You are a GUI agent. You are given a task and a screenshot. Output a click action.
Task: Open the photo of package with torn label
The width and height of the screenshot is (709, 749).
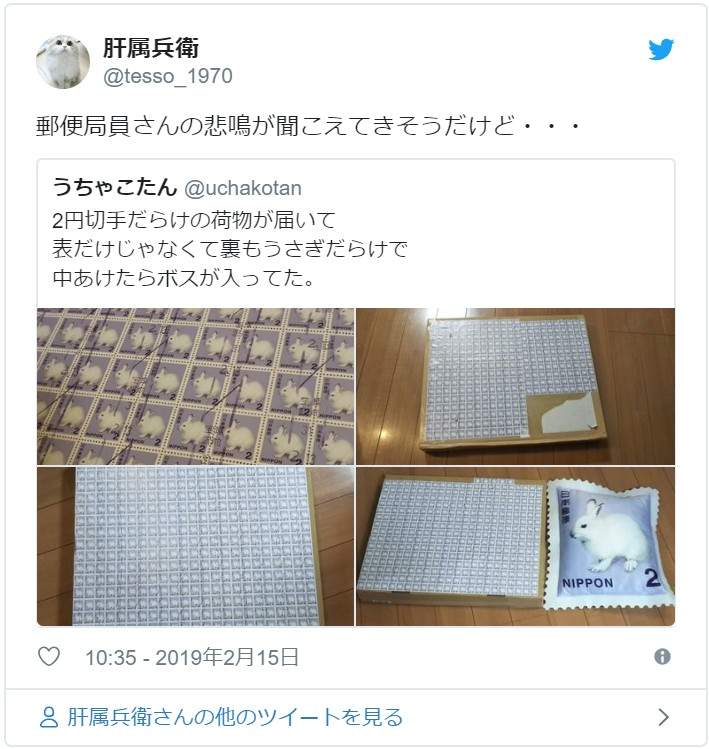click(516, 386)
